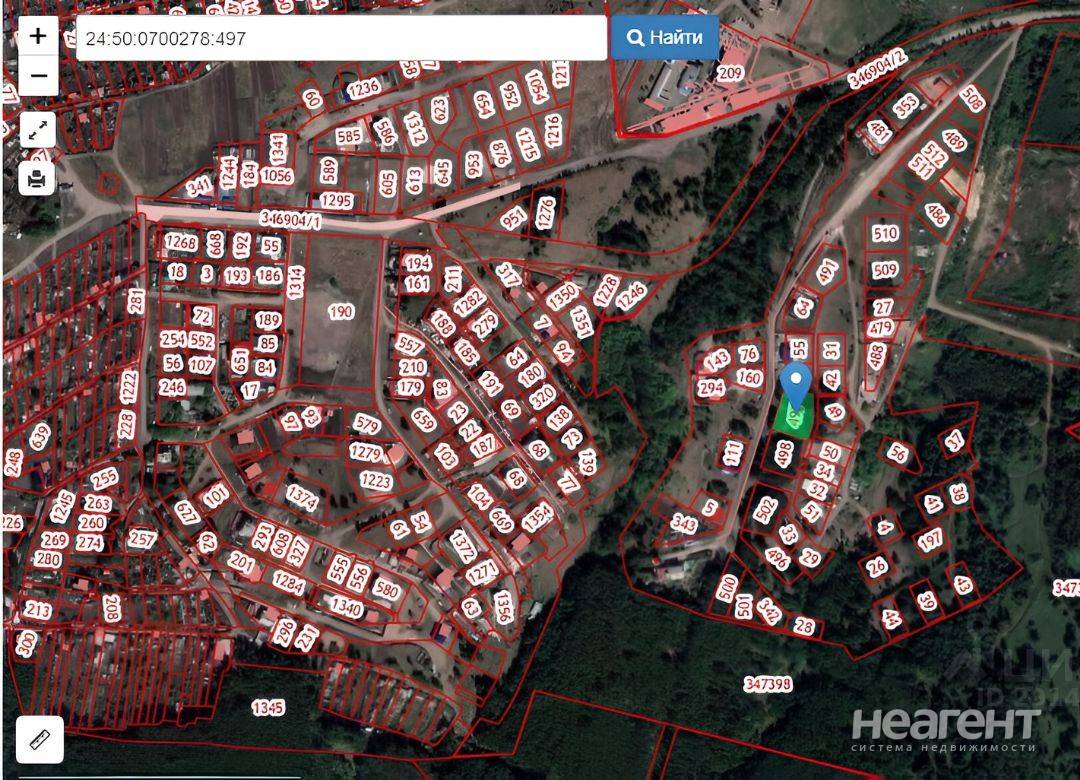The width and height of the screenshot is (1080, 780).
Task: Select parcel labeled 190
Action: 340,311
